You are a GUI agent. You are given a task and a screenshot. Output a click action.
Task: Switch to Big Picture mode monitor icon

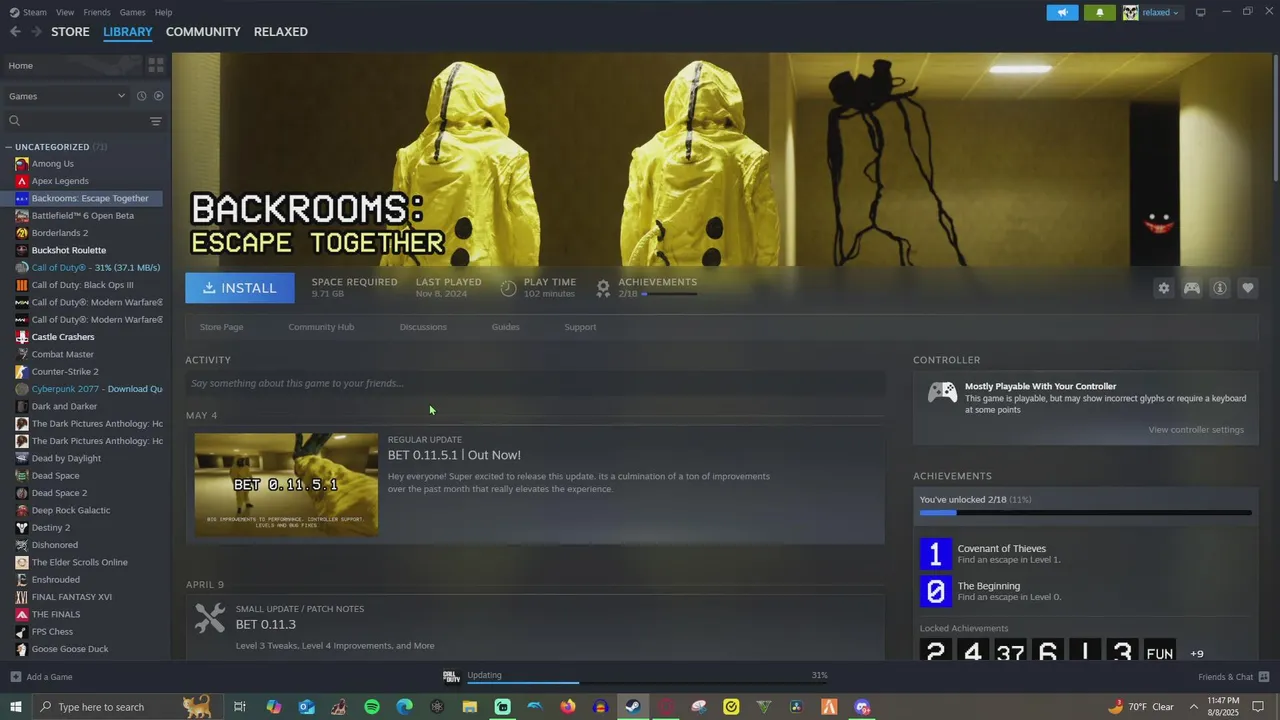coord(1201,12)
